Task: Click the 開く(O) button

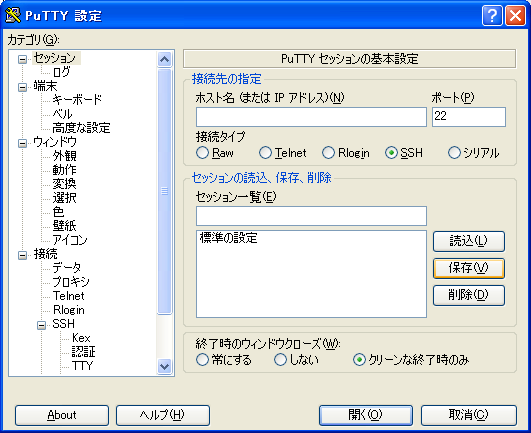Action: 366,415
